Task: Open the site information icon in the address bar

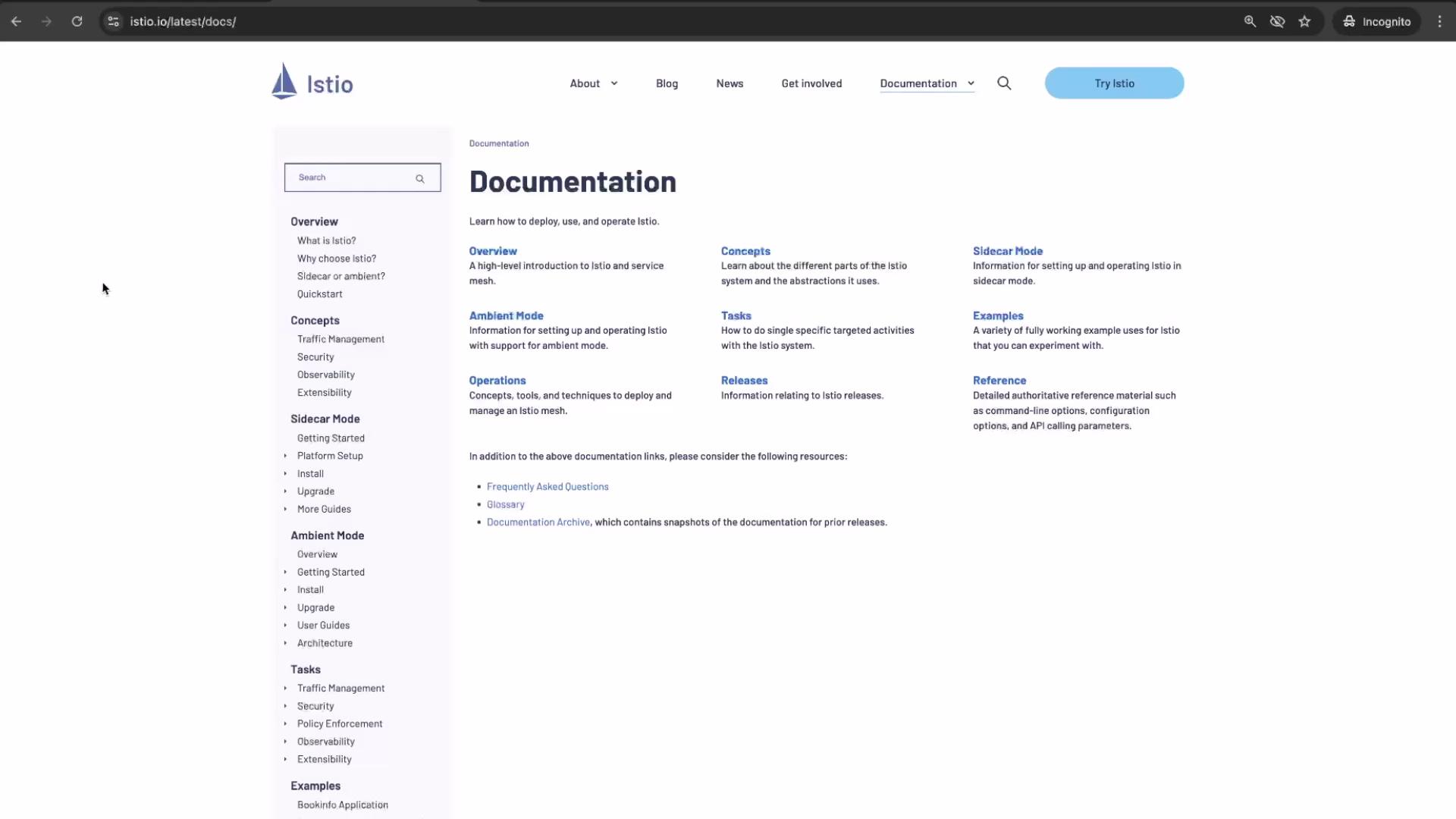Action: tap(113, 21)
